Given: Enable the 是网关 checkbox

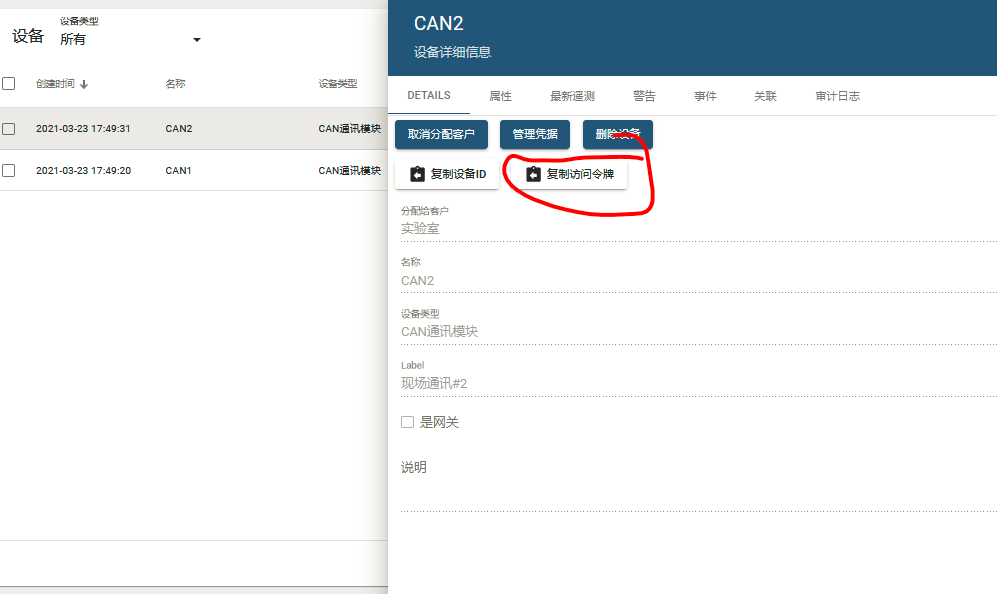Looking at the screenshot, I should (x=408, y=422).
